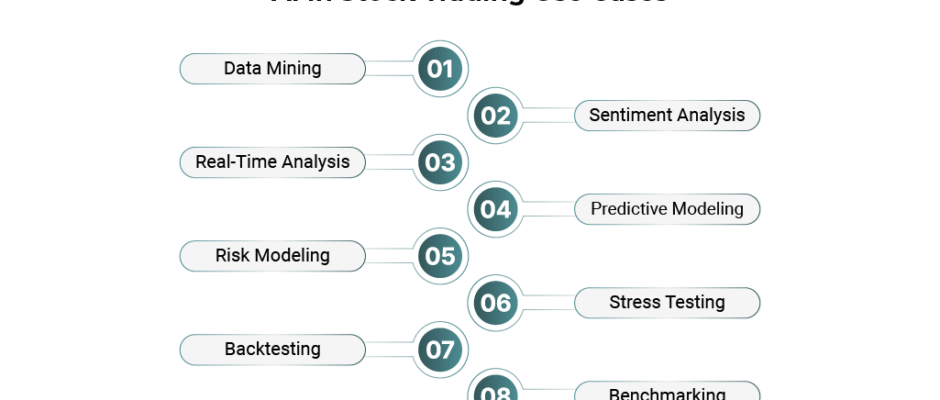Click the 02 numbered circle badge
Image resolution: width=940 pixels, height=400 pixels.
(495, 116)
